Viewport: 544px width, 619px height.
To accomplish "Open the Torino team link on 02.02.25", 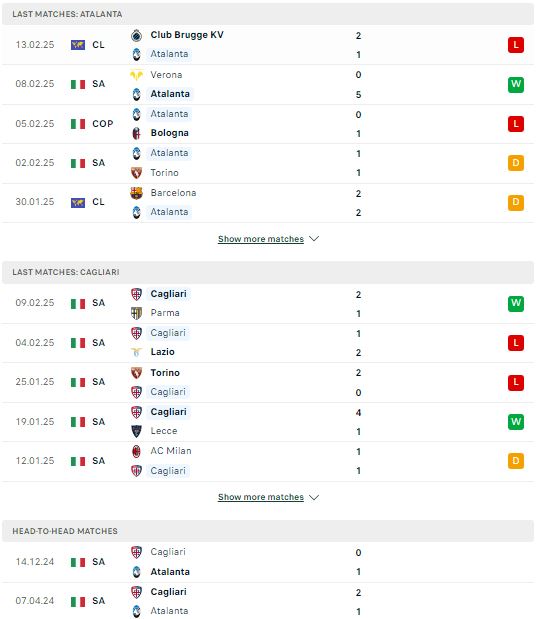I will [164, 173].
